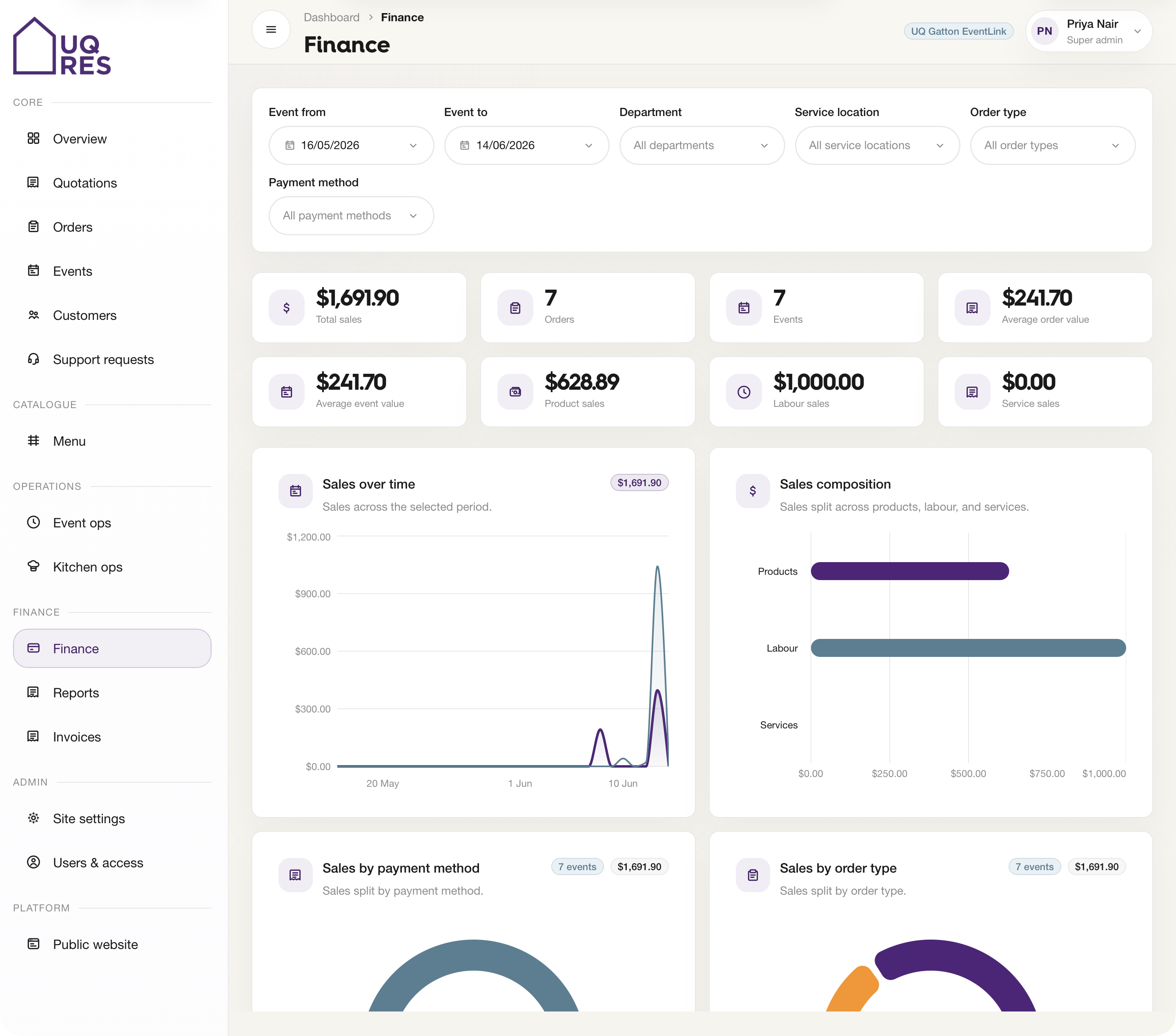Click the $1,000.00 Labour sales value
The width and height of the screenshot is (1176, 1036).
pos(818,382)
